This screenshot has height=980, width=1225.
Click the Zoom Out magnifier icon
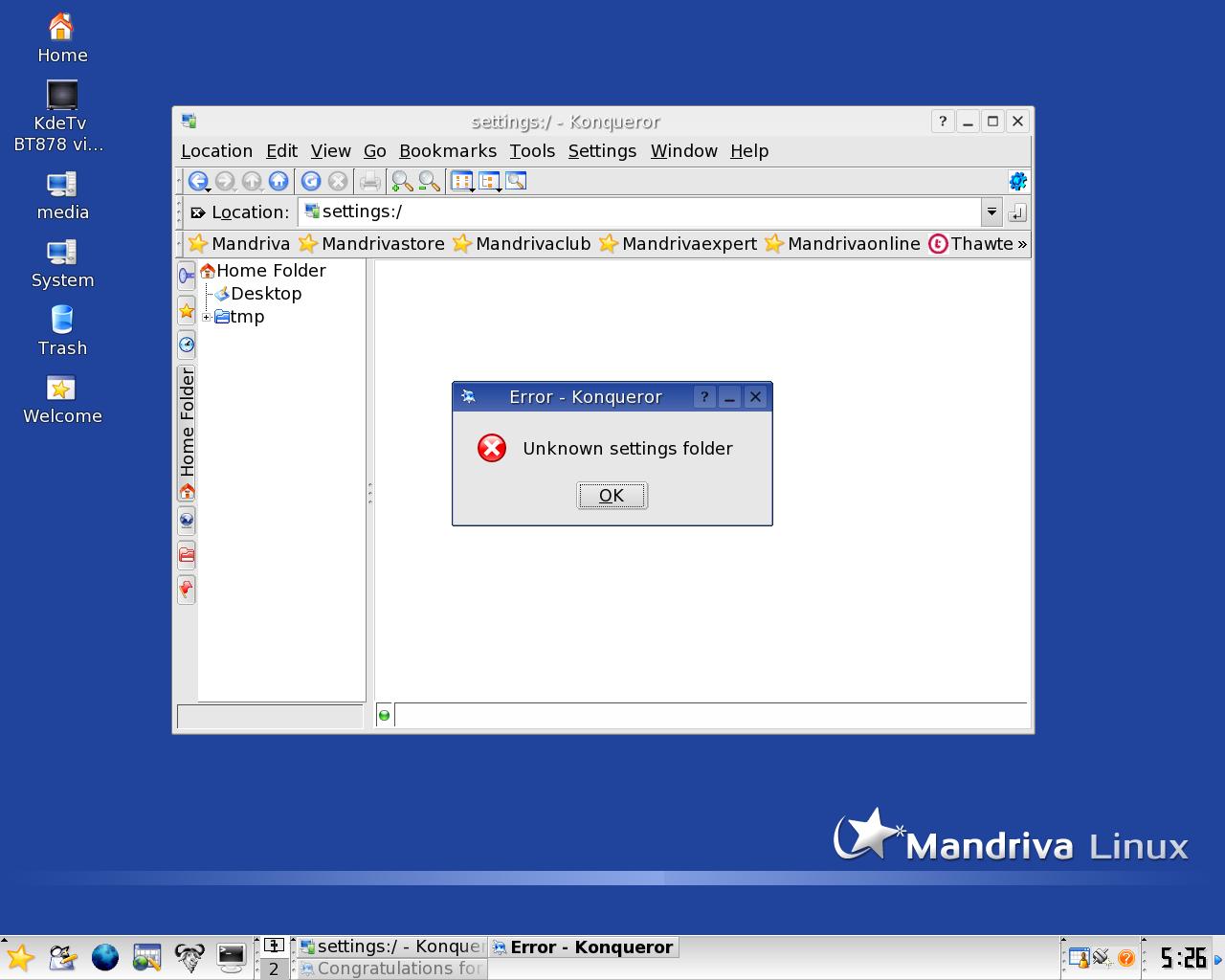430,181
